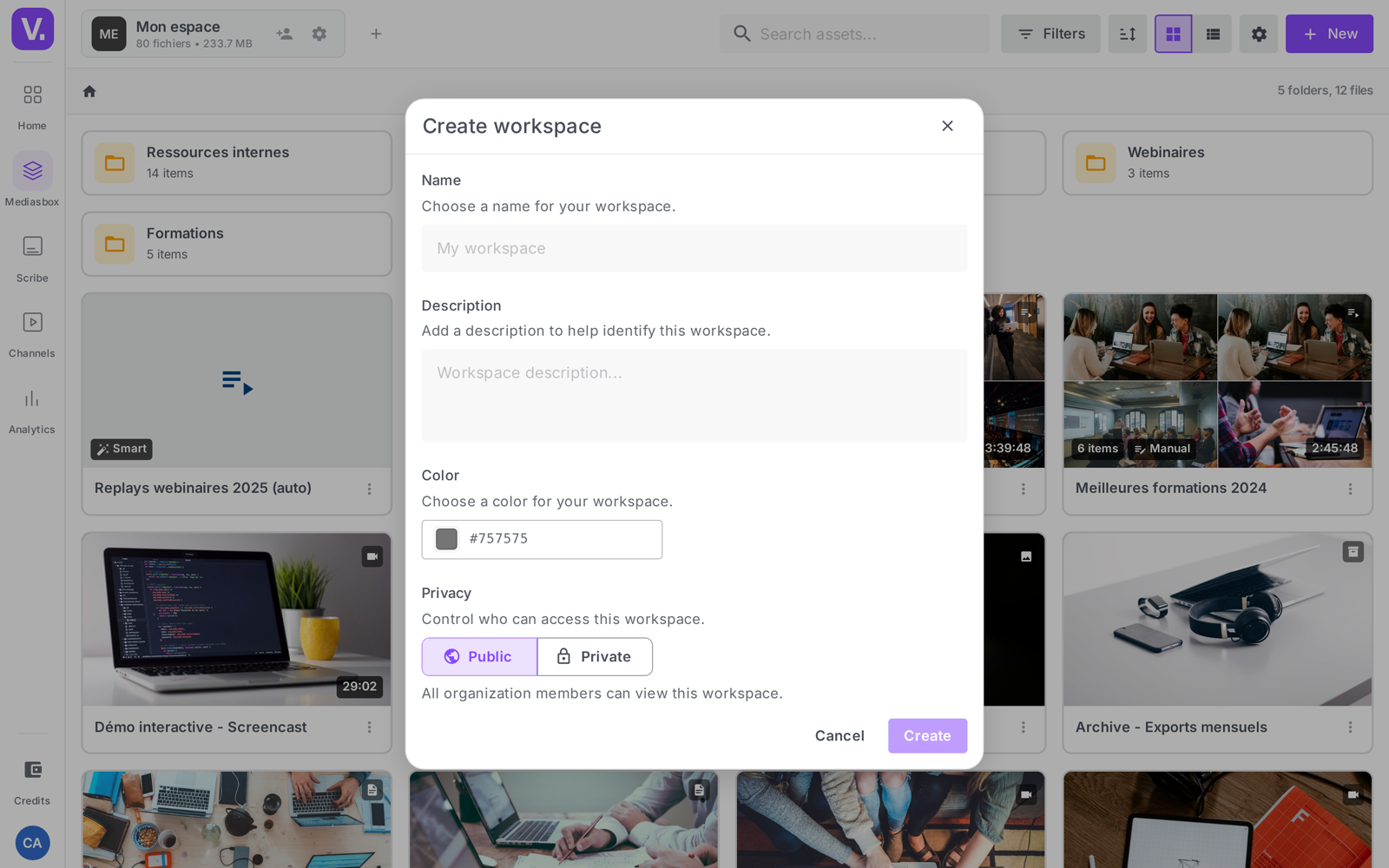Open more options for Archive - Exports mensuels

pyautogui.click(x=1350, y=727)
